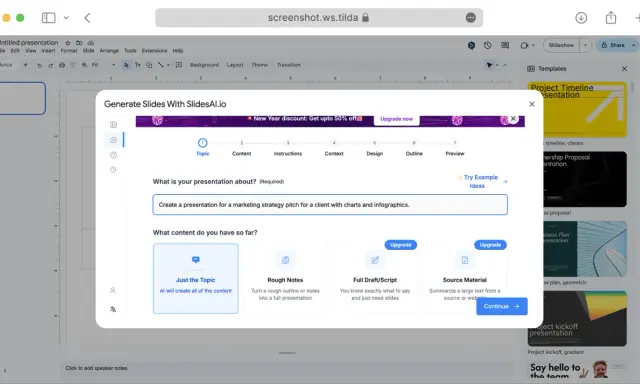
Task: Click the presentation topic input field
Action: pos(330,204)
